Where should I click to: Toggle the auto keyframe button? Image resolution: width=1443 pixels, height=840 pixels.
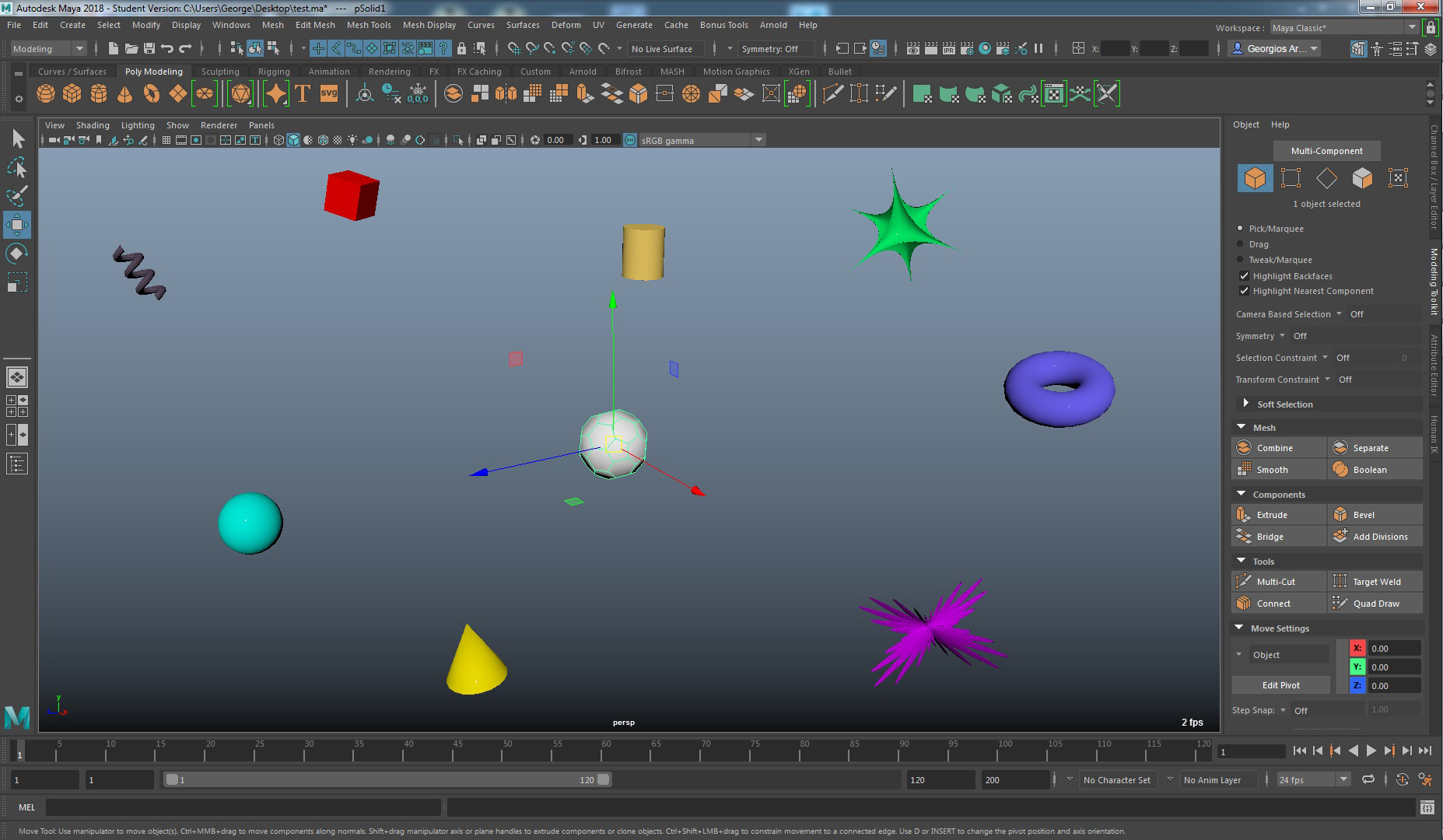coord(1403,779)
